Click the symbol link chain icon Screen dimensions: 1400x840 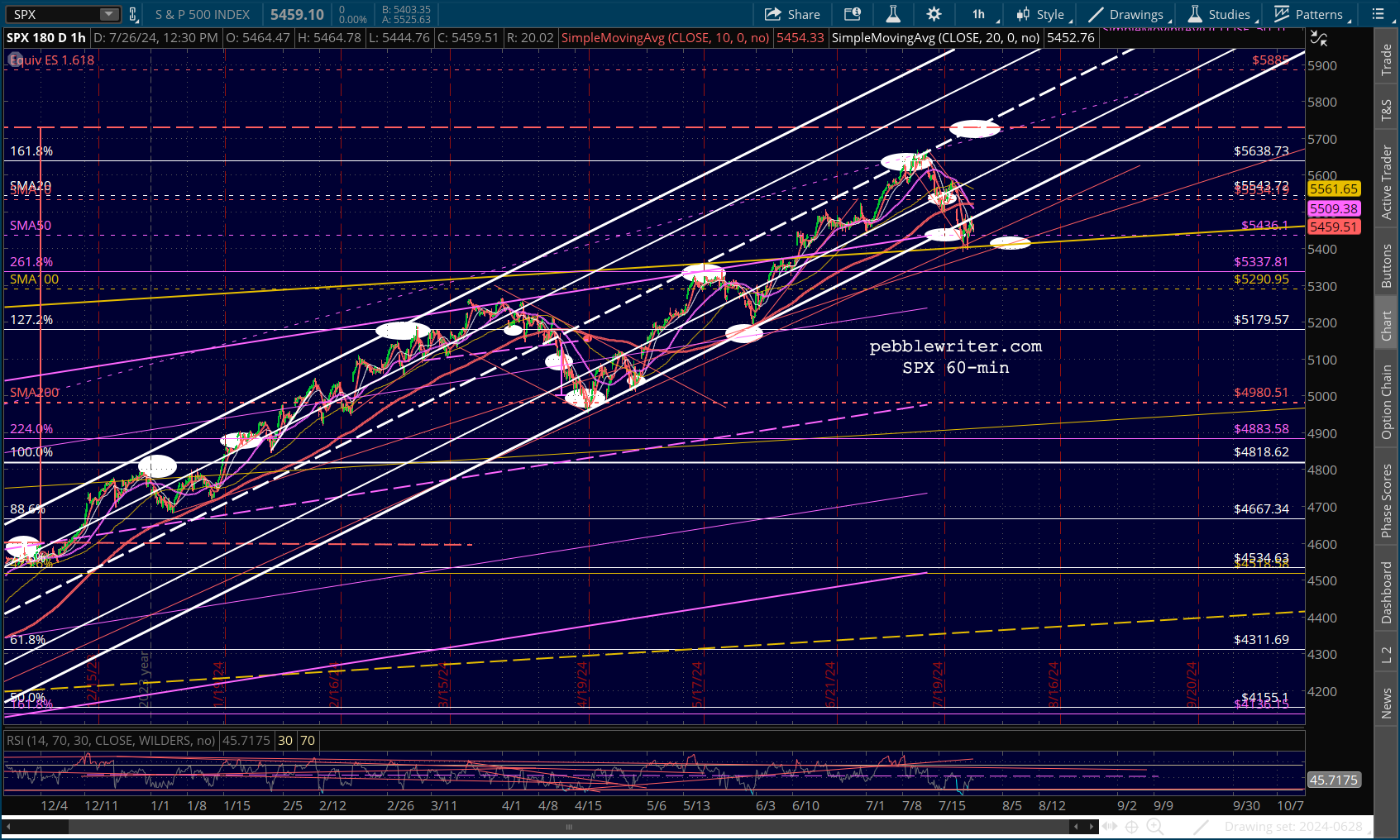133,14
